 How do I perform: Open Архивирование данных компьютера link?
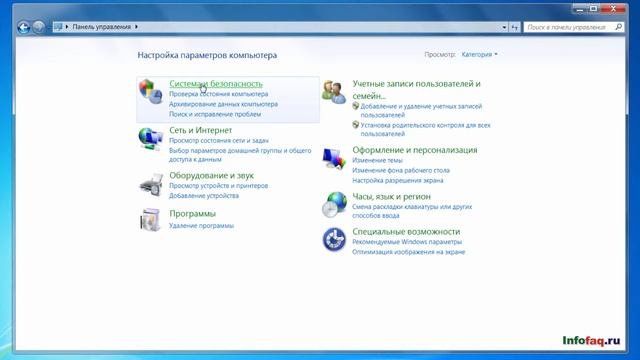coord(224,104)
